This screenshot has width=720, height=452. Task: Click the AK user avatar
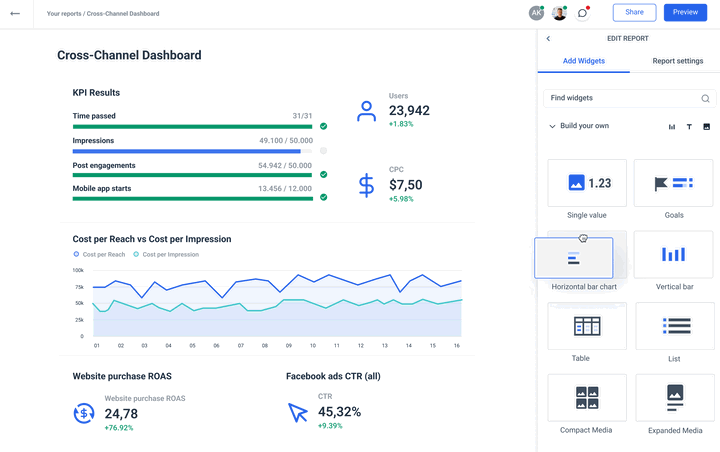[536, 13]
